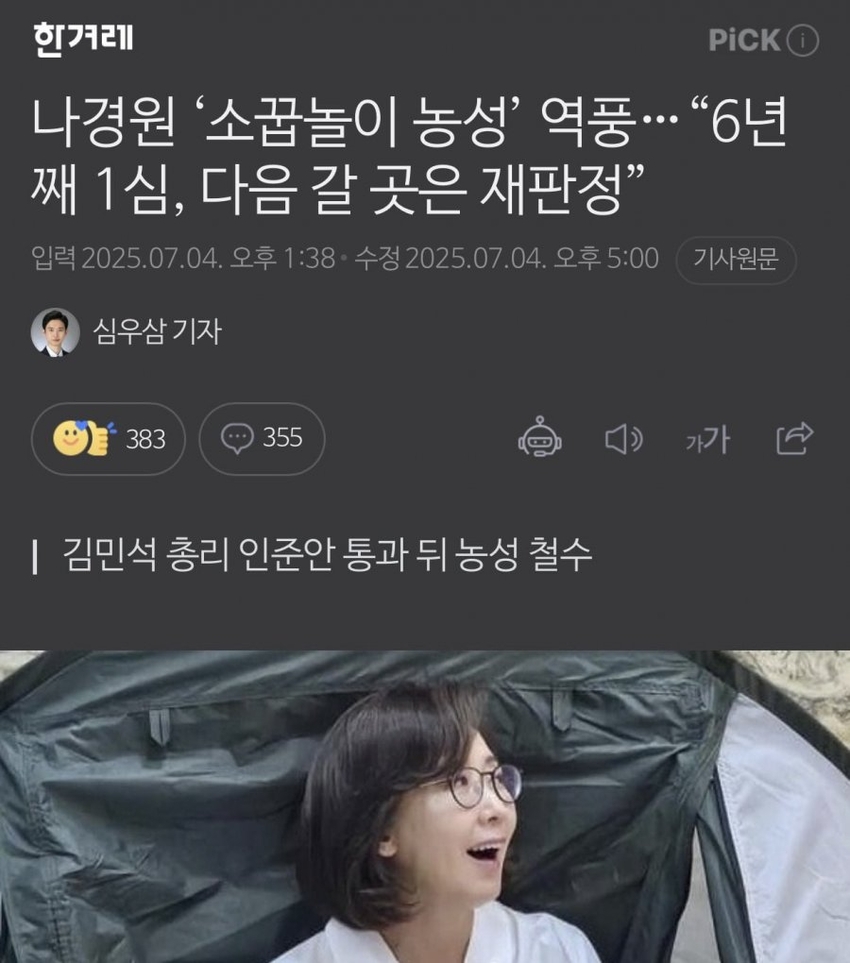Tap the 수정 2025.07.04. modified time
The width and height of the screenshot is (850, 963).
(507, 259)
